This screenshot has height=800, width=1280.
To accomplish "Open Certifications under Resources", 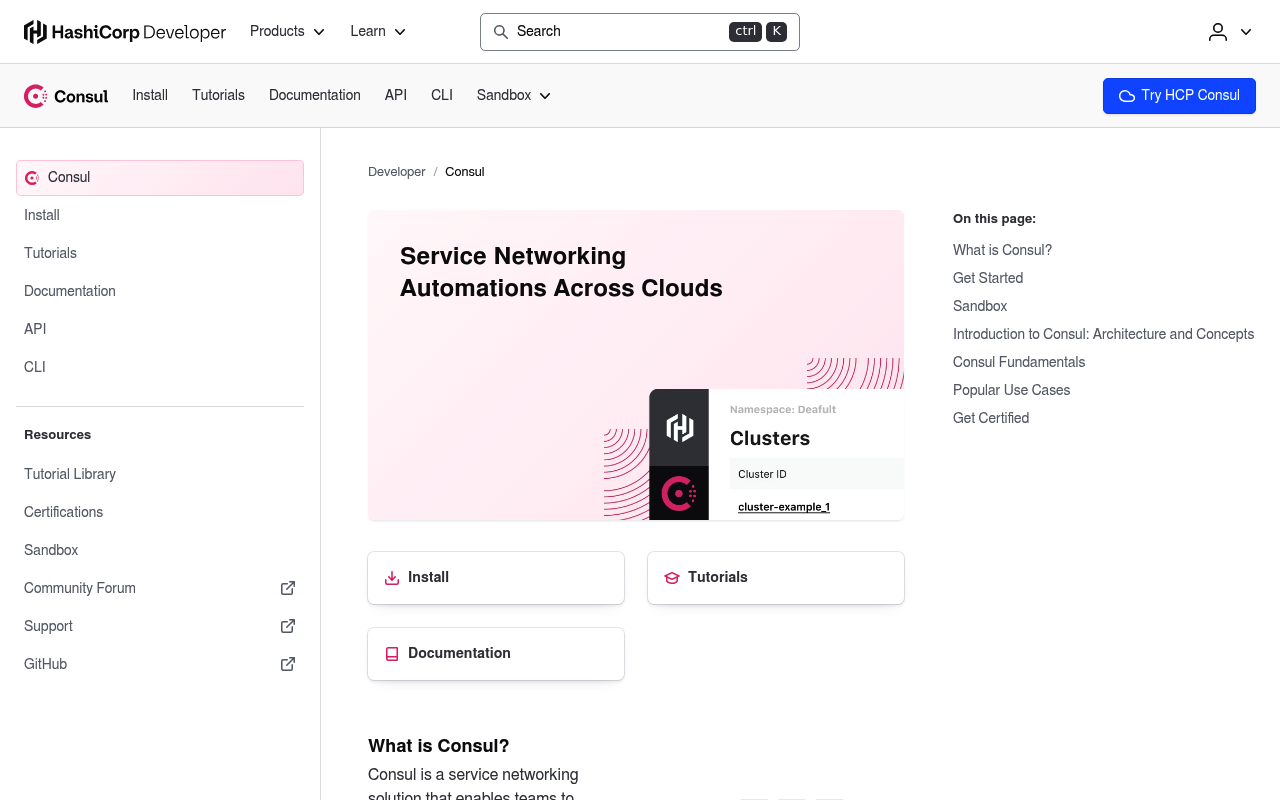I will tap(160, 513).
